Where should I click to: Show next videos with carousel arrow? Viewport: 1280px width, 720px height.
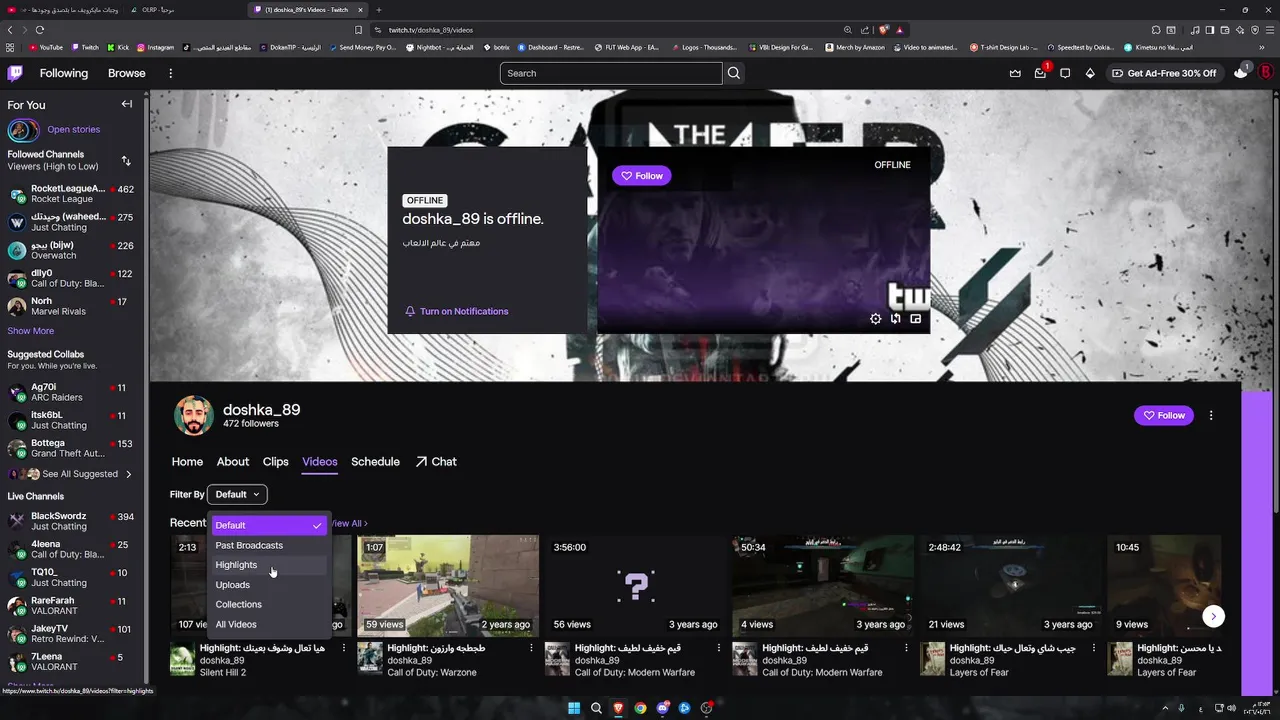[1213, 616]
